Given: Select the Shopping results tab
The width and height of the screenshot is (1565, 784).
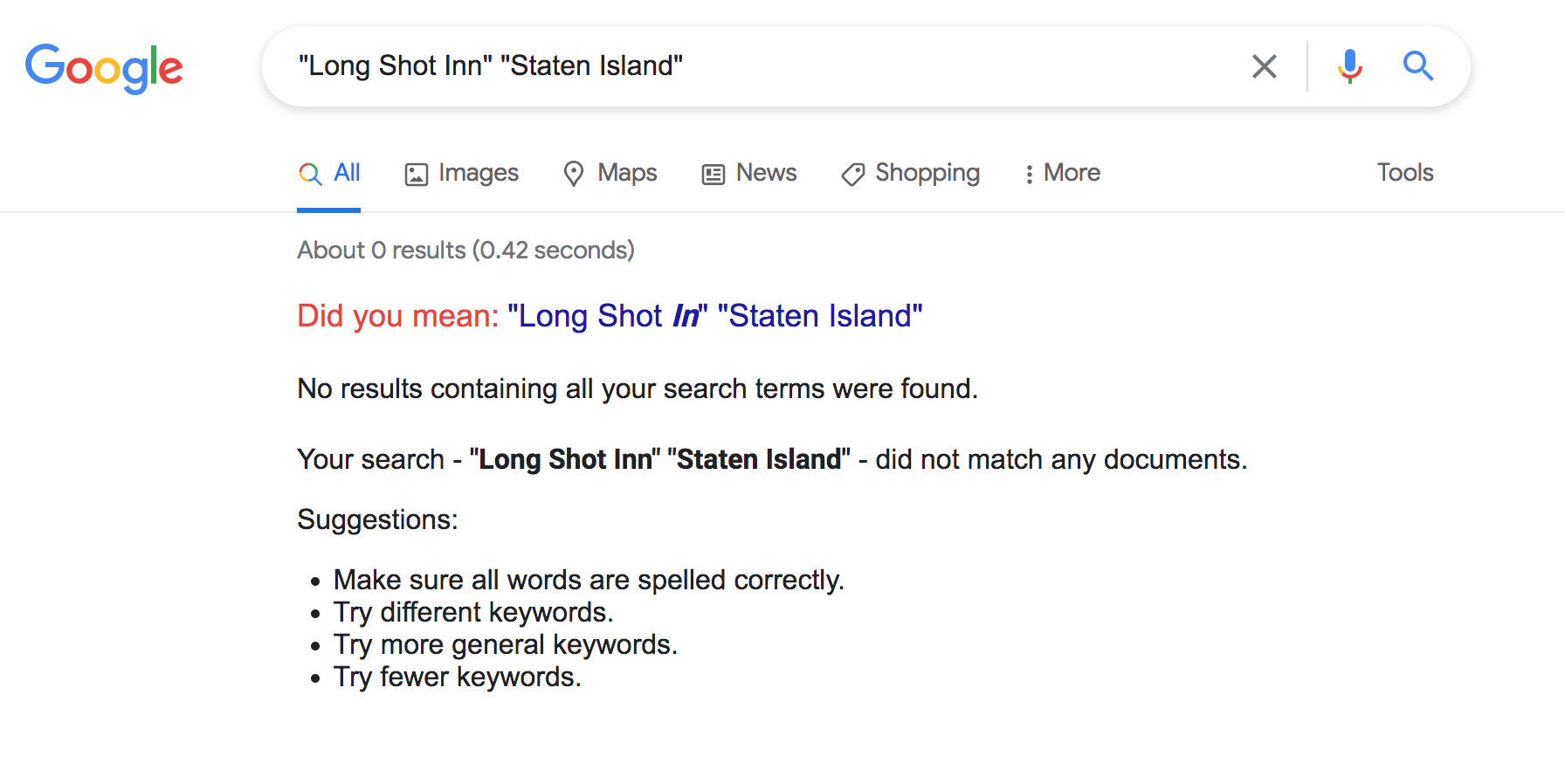Looking at the screenshot, I should pyautogui.click(x=927, y=173).
